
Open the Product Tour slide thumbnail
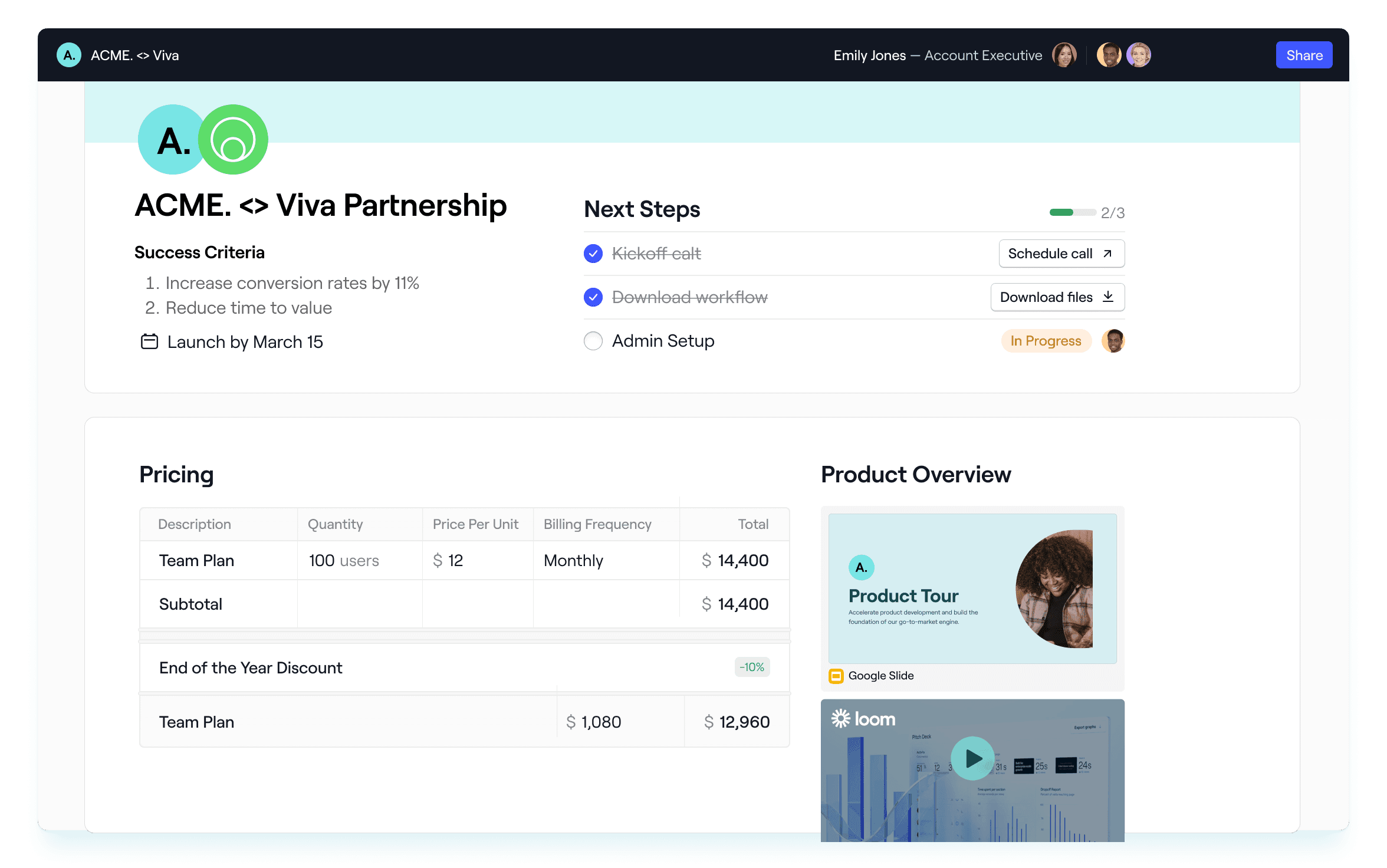(972, 588)
